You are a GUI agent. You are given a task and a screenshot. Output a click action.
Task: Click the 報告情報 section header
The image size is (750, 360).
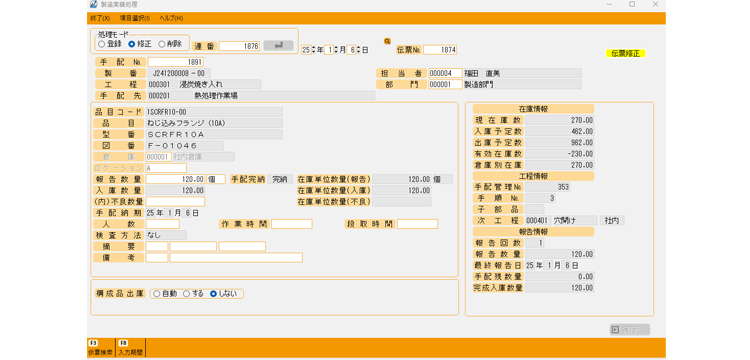[x=533, y=232]
